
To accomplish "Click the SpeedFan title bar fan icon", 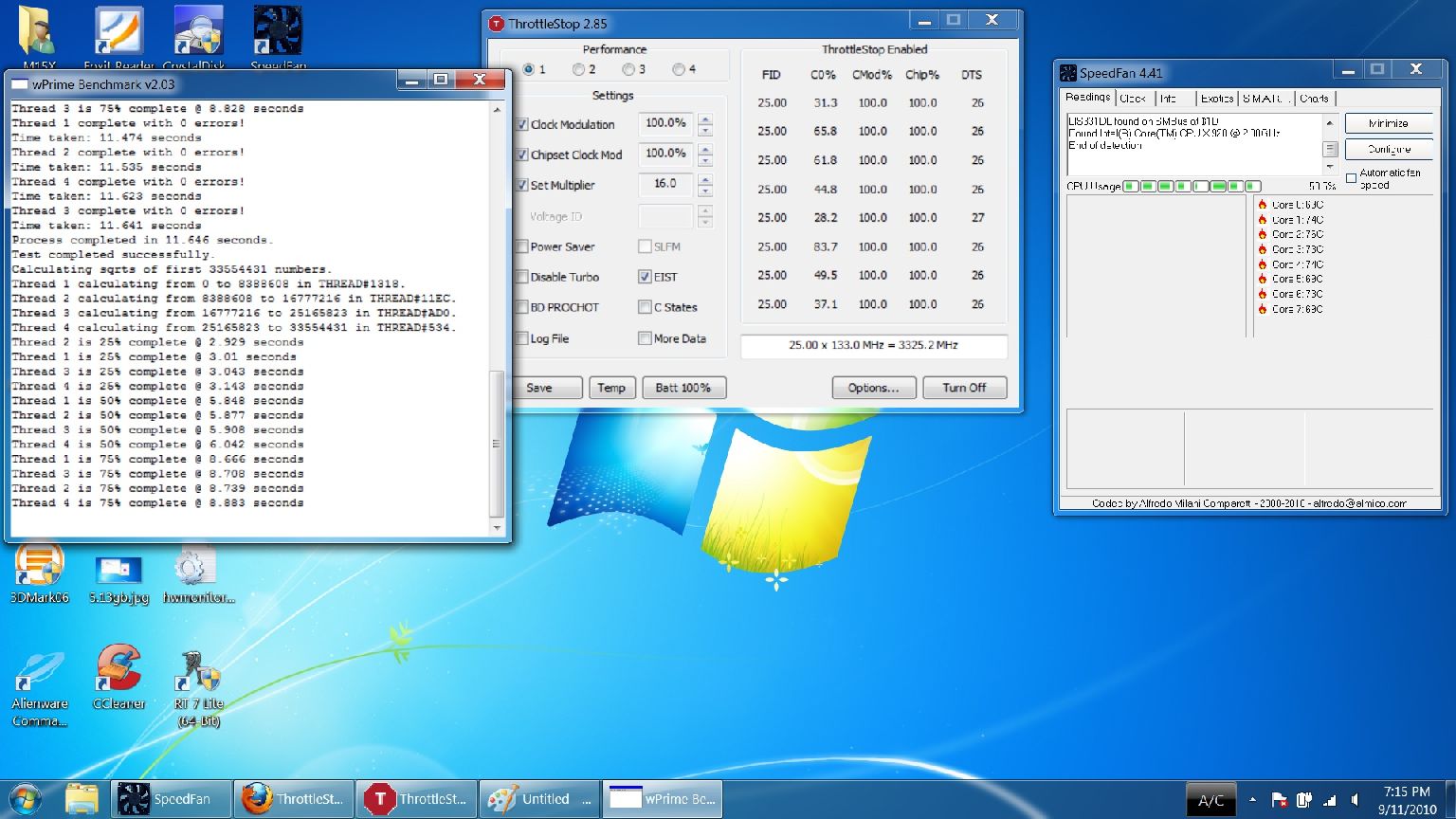I will (x=1068, y=73).
